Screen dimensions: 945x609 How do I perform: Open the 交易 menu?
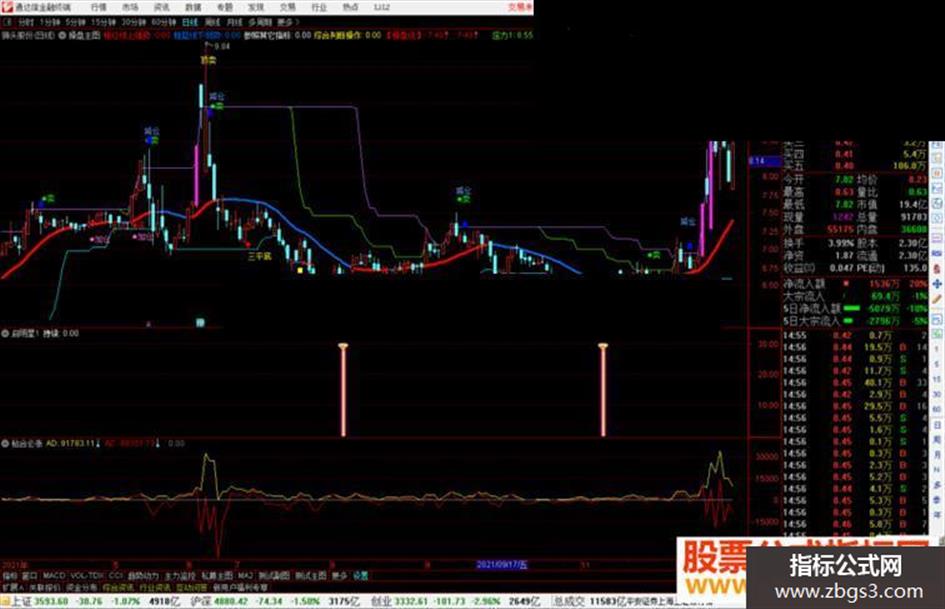click(287, 7)
